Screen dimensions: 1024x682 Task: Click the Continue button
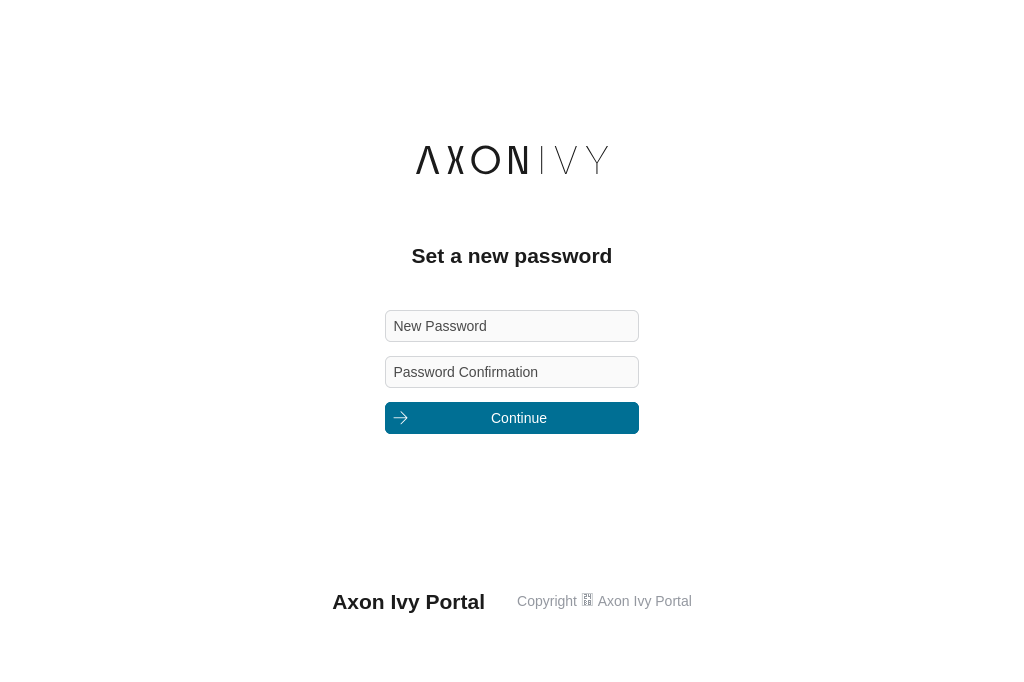[511, 418]
